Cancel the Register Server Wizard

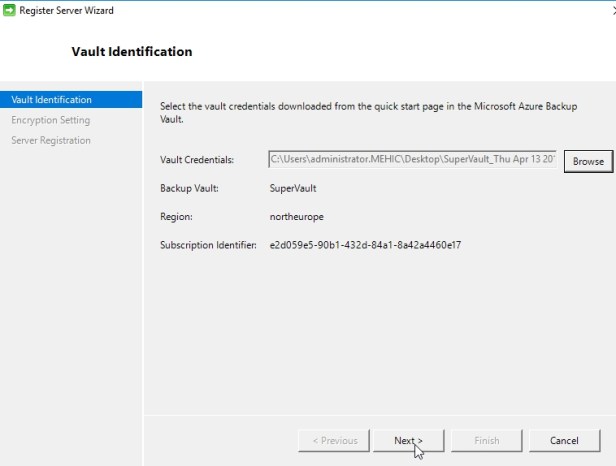(564, 440)
